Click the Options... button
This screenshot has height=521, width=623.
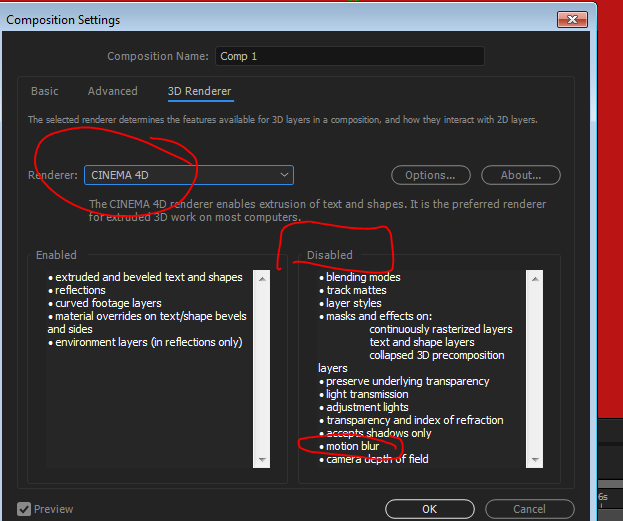[x=430, y=175]
